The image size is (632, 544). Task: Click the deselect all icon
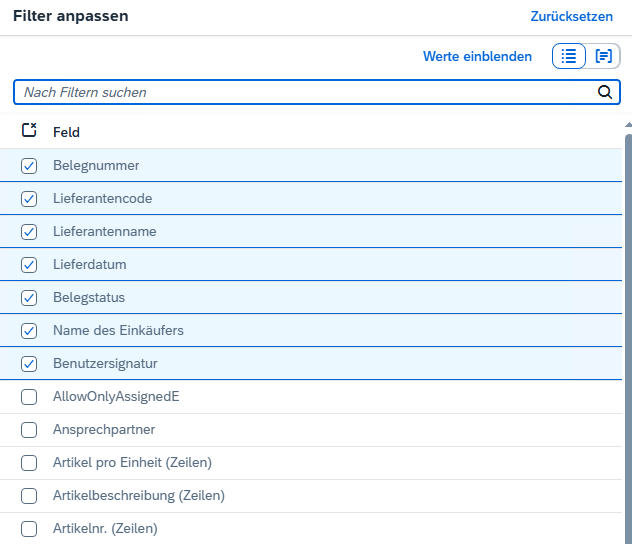[x=29, y=131]
